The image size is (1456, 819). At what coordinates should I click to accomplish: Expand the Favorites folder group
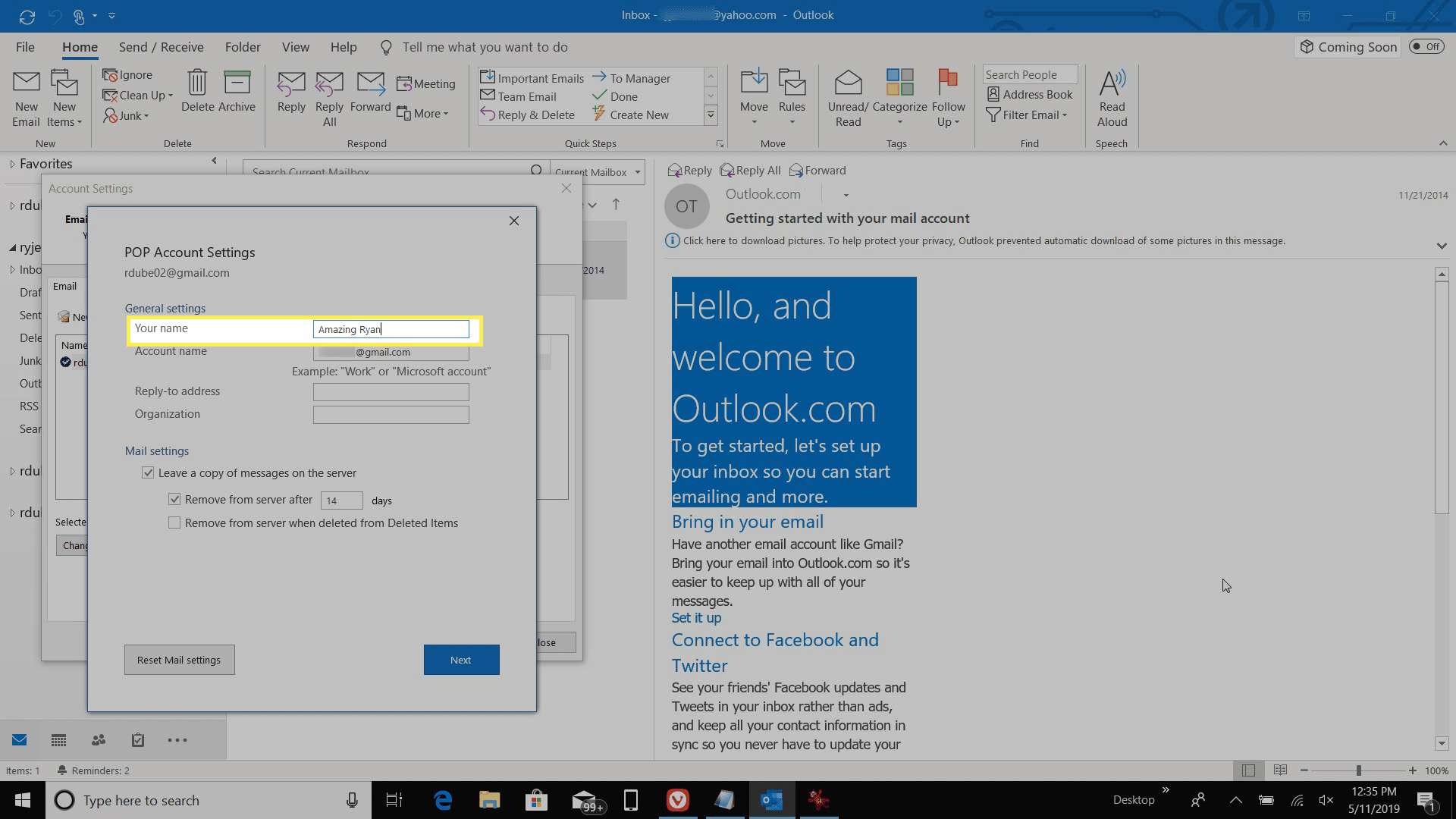[12, 164]
